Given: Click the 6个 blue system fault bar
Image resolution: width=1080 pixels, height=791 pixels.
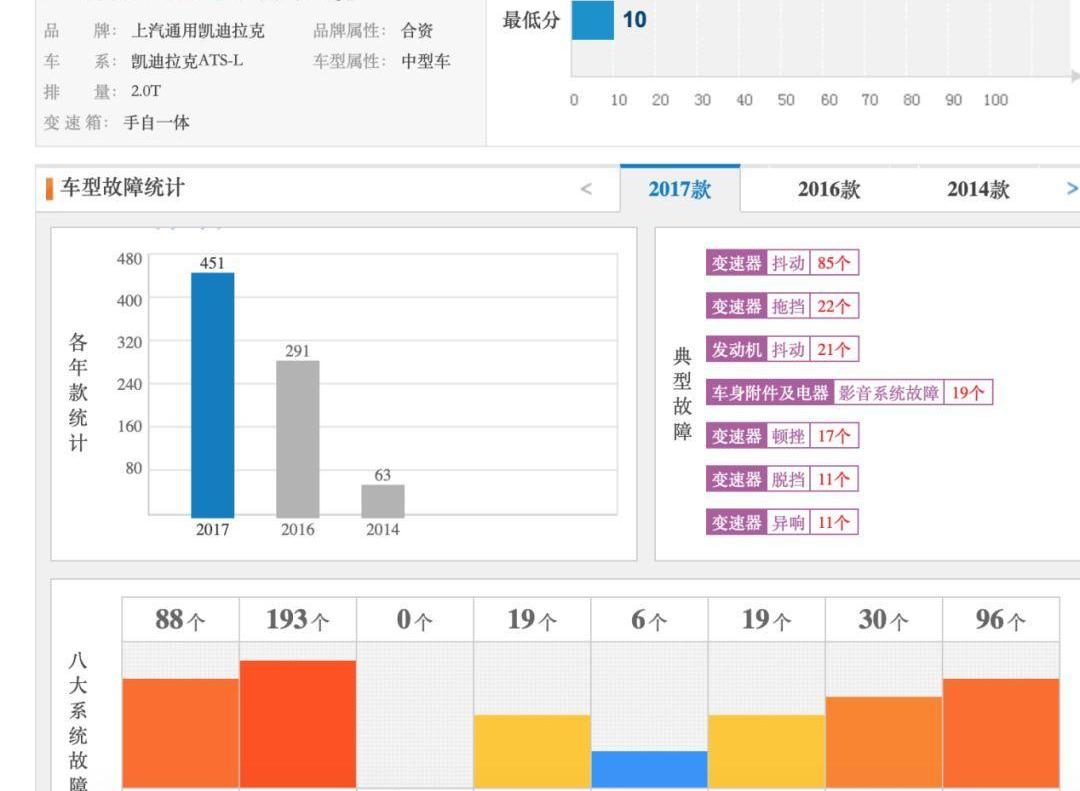Looking at the screenshot, I should [649, 770].
